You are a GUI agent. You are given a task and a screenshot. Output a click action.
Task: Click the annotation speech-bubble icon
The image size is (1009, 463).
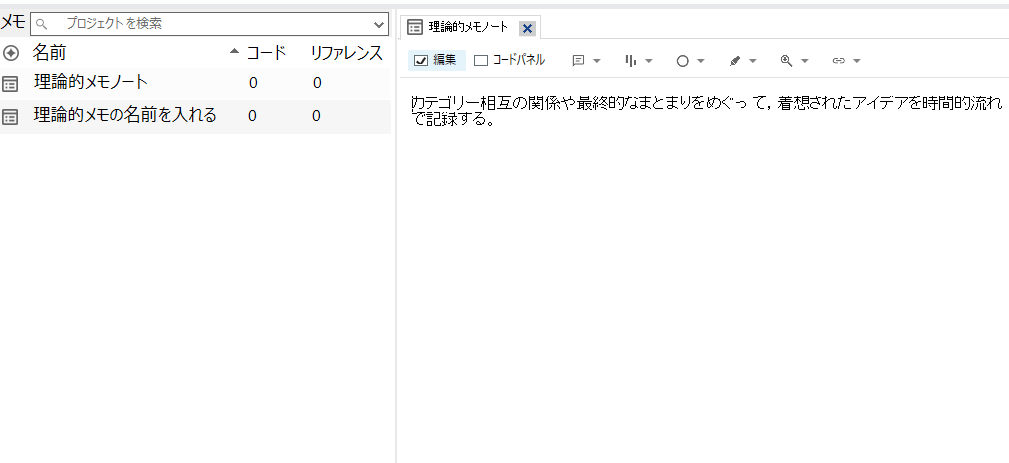578,60
